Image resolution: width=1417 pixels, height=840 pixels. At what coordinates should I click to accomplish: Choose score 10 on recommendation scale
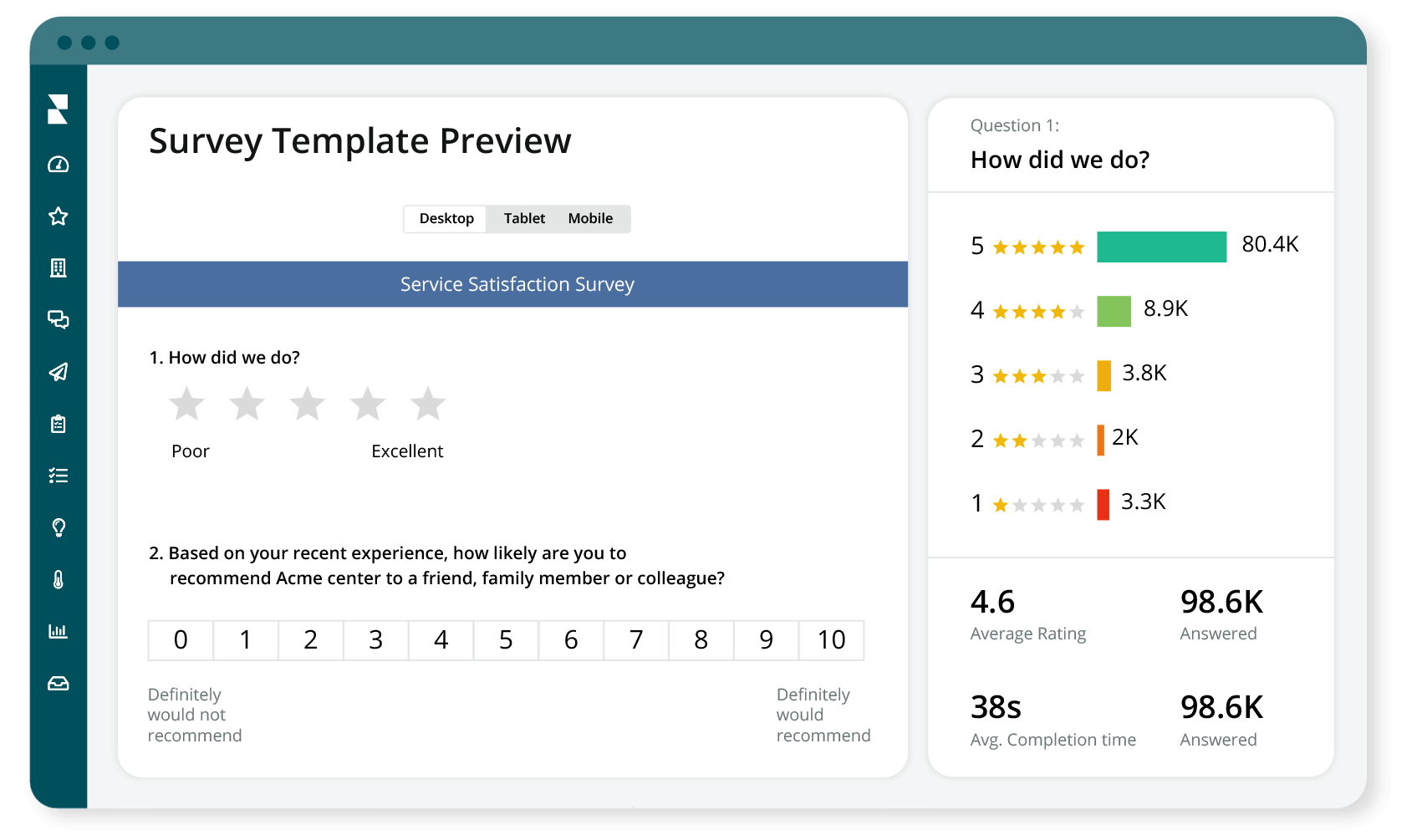[x=832, y=640]
